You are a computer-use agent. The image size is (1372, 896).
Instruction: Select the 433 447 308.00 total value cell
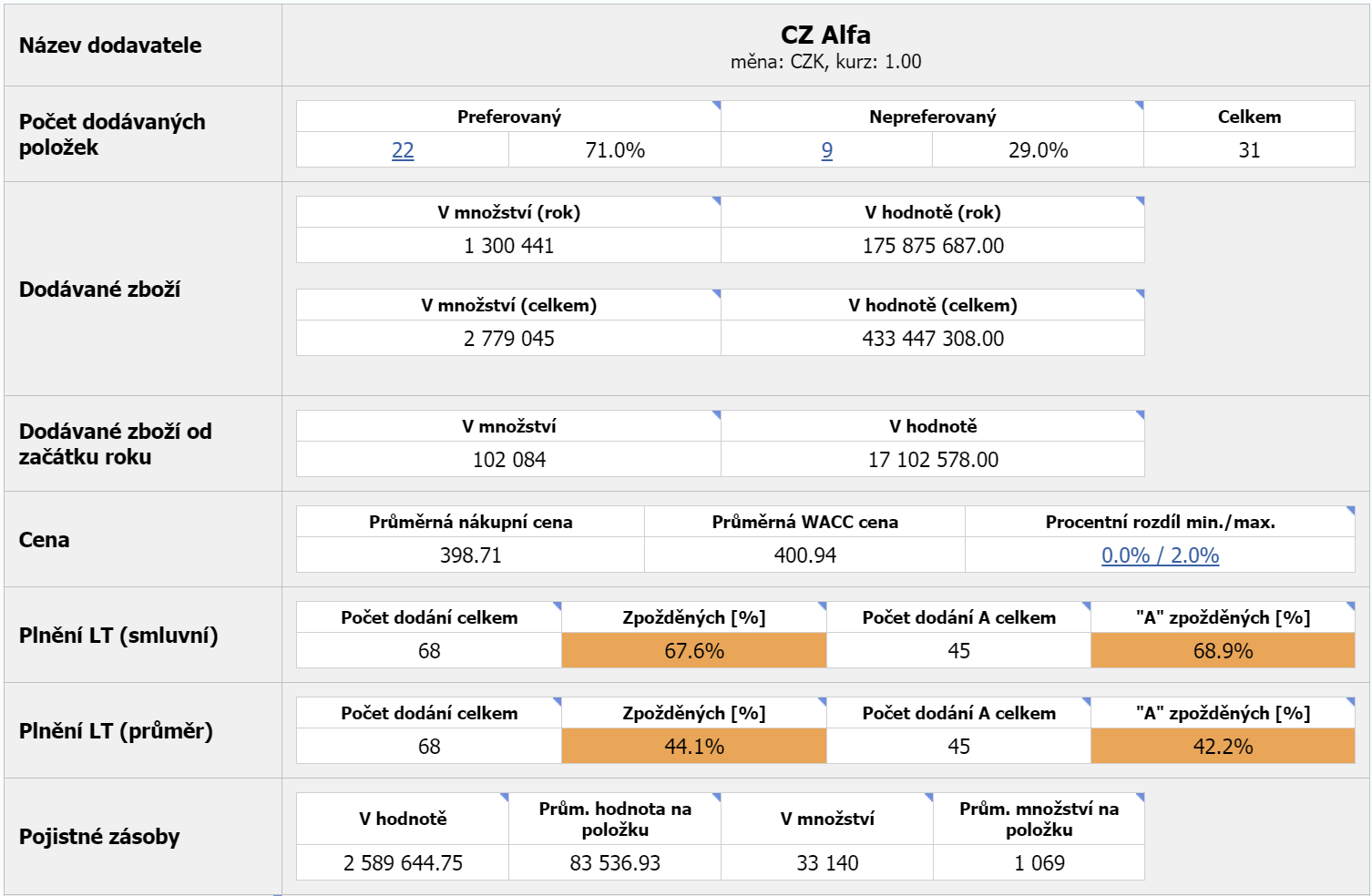933,339
